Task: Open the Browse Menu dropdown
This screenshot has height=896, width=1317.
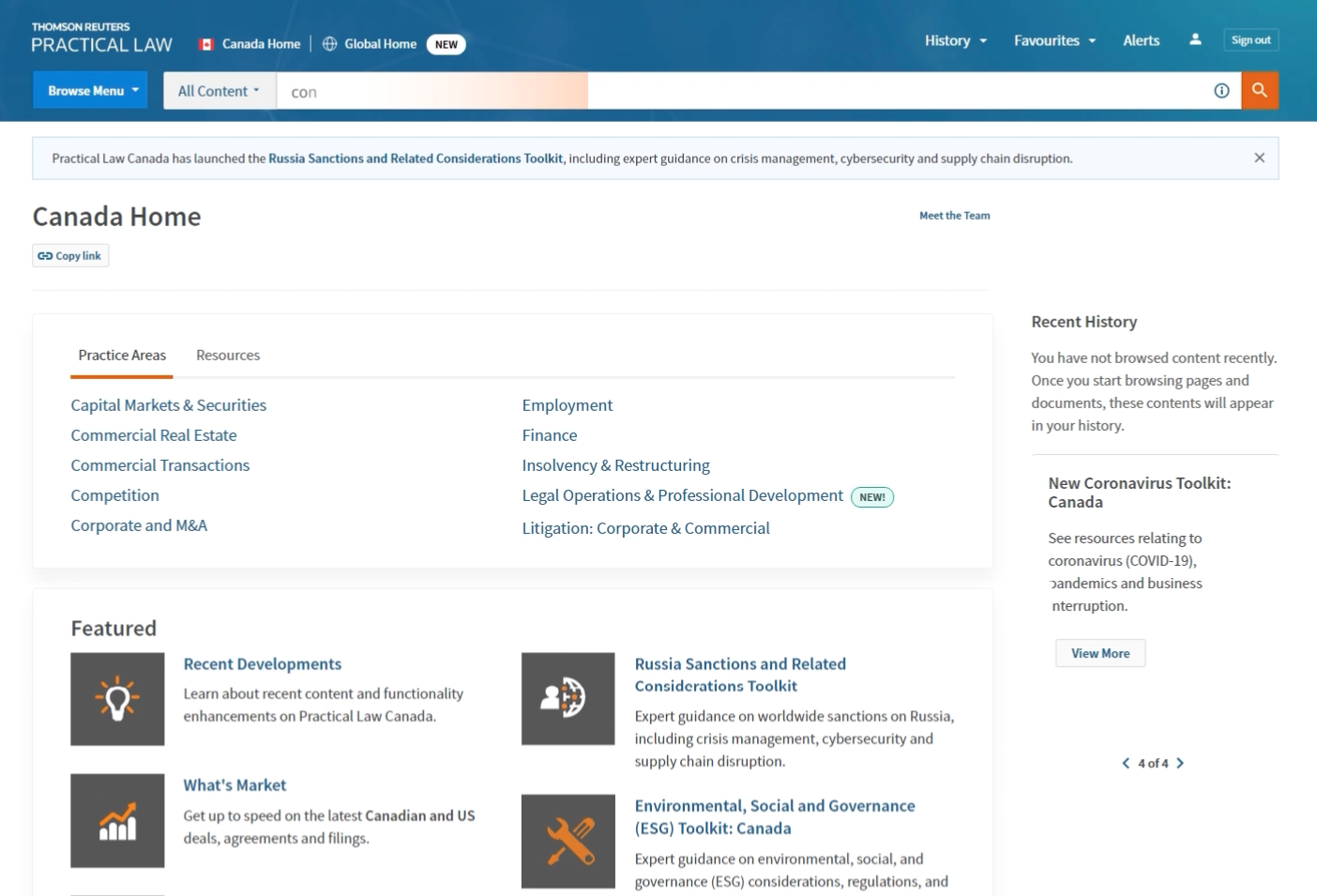Action: [x=90, y=91]
